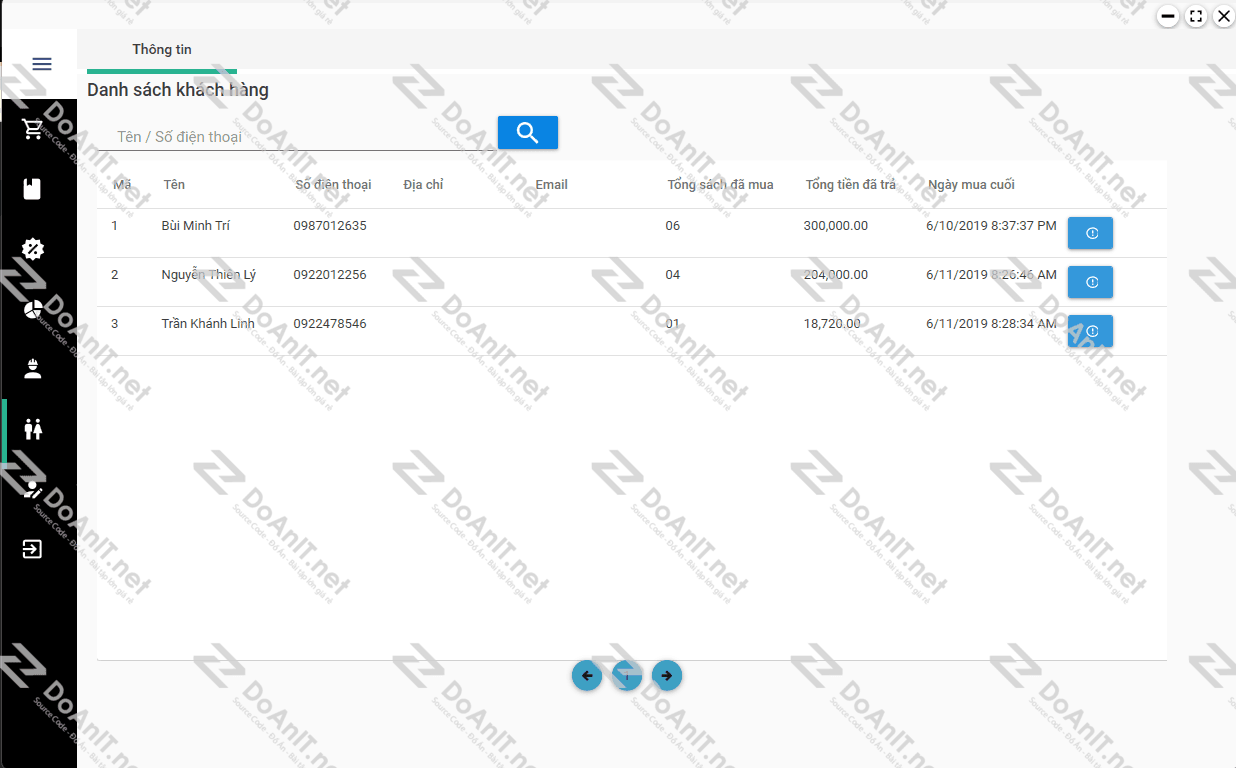Open the hamburger menu in sidebar
Screen dimensions: 1236x768
point(41,64)
